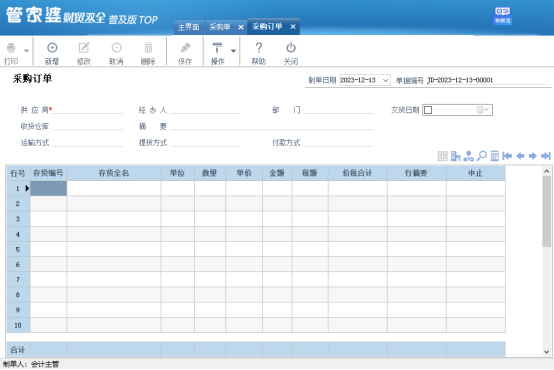Expand the 制单日期 date dropdown
Viewport: 554px width, 370px height.
[385, 81]
